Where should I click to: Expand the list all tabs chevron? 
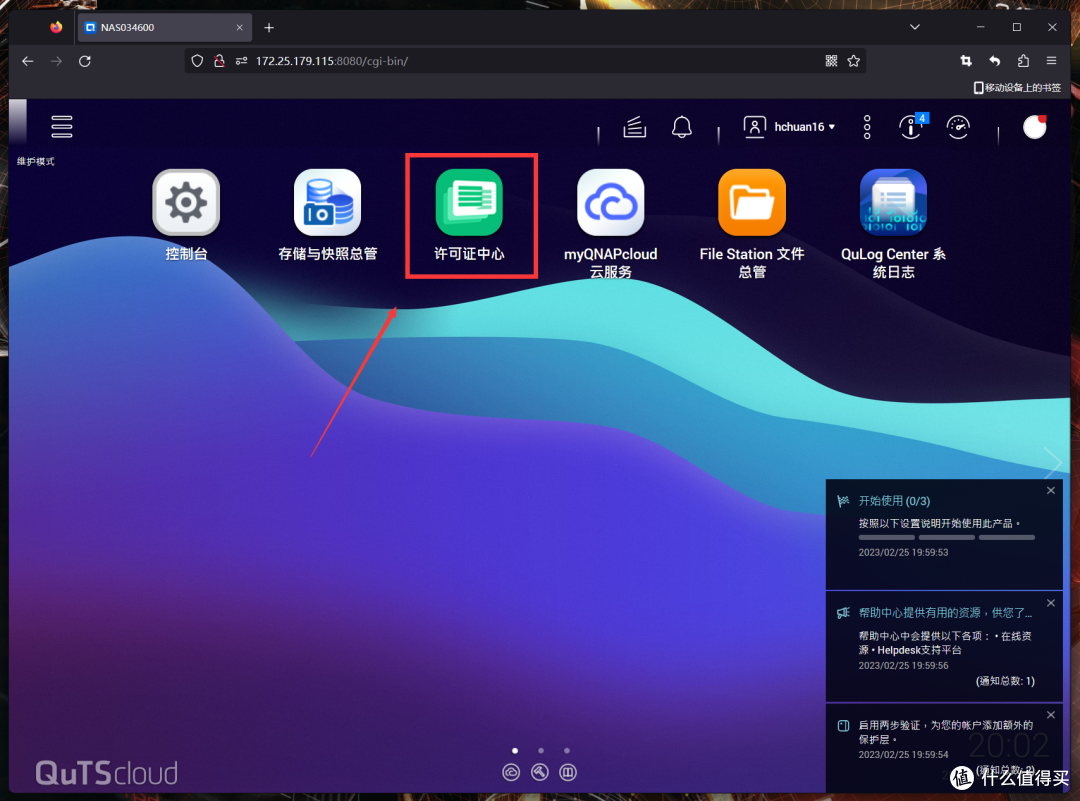(x=915, y=28)
